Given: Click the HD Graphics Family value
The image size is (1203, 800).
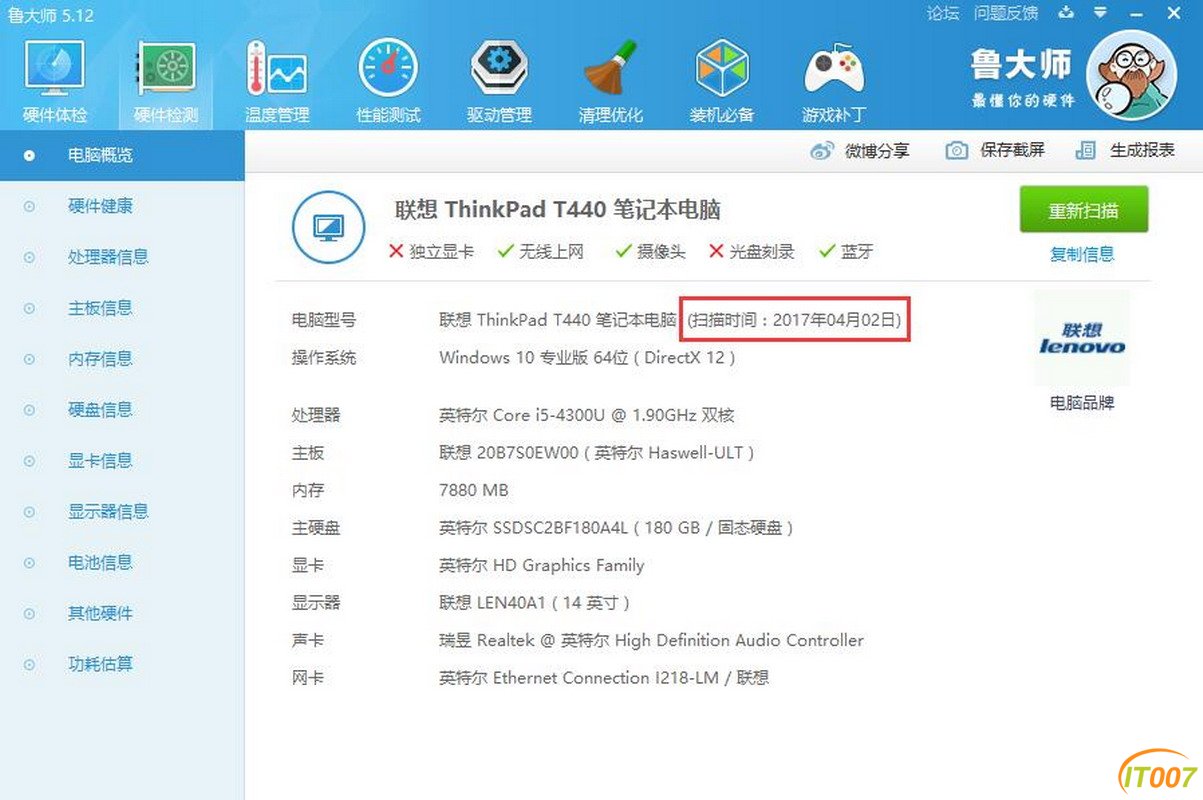Looking at the screenshot, I should 542,566.
